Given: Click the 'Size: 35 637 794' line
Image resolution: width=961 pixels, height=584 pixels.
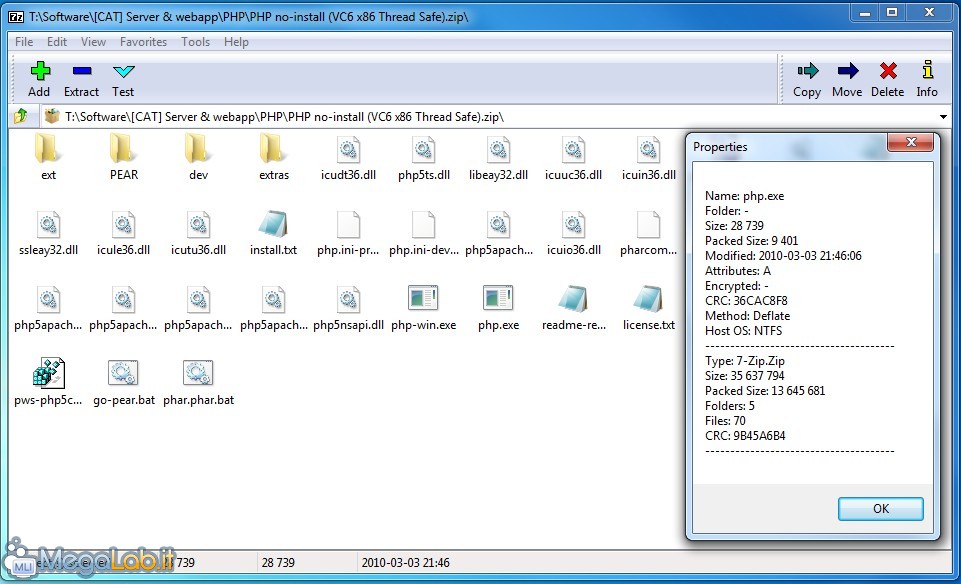Looking at the screenshot, I should (x=745, y=376).
